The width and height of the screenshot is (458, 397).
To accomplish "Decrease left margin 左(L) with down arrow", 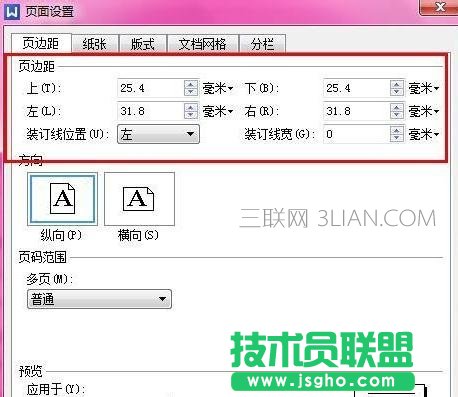I will point(191,115).
